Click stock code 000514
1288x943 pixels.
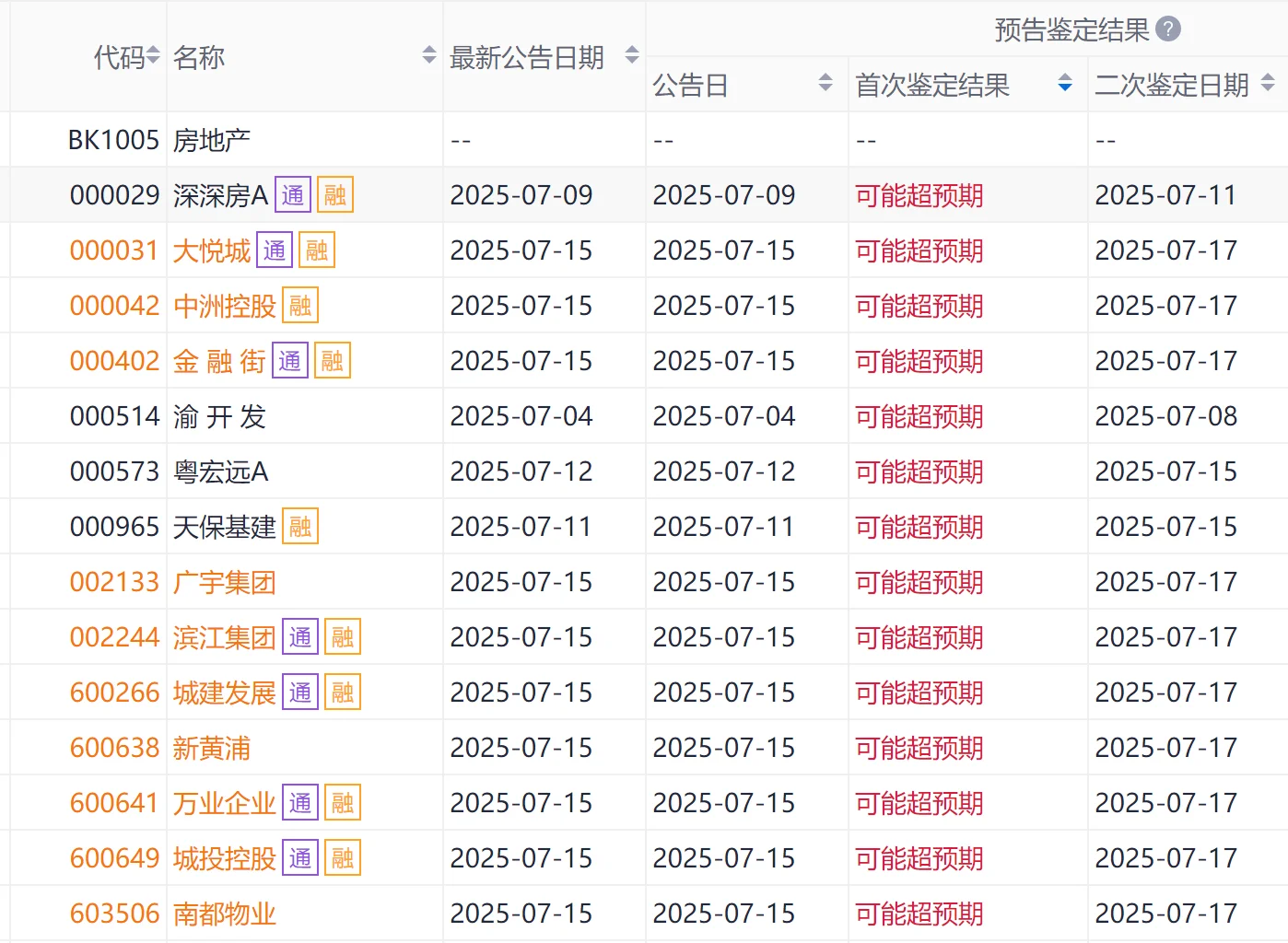tap(114, 416)
